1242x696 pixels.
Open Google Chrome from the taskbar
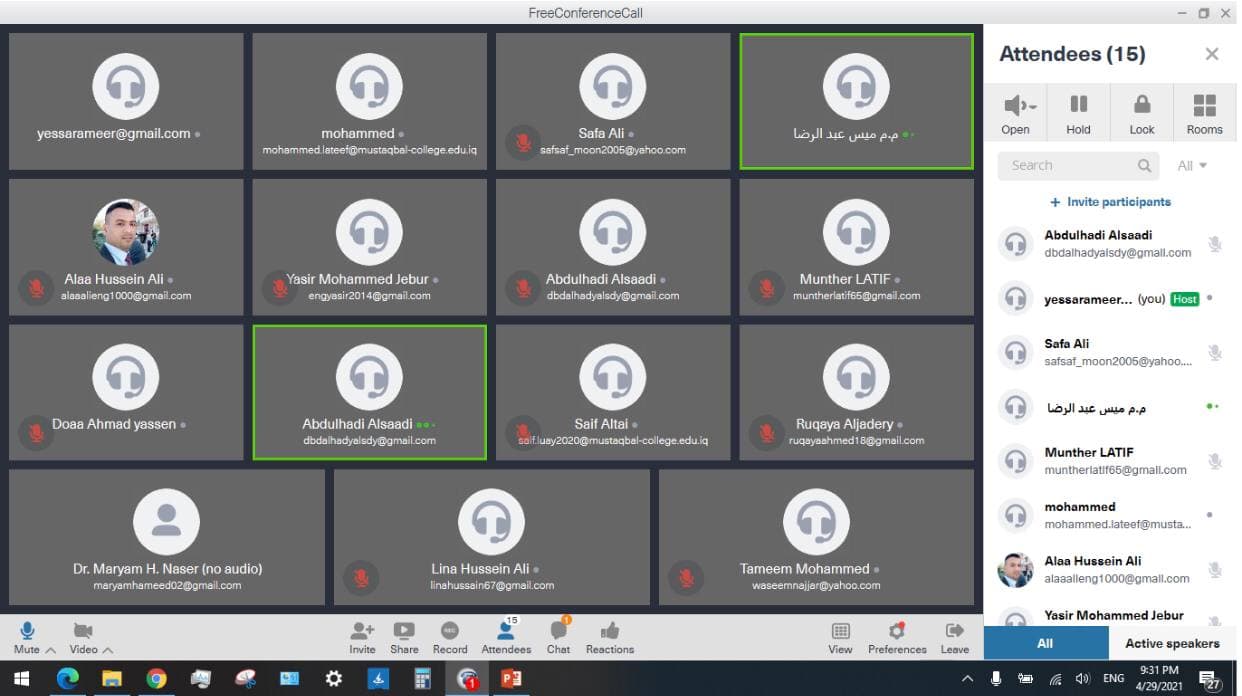click(x=156, y=679)
